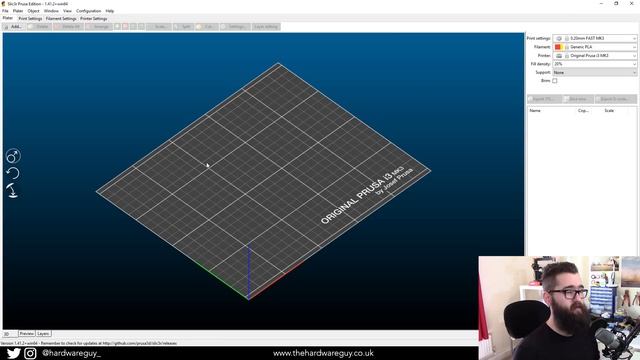Click Delete All in the toolbar

click(x=69, y=27)
